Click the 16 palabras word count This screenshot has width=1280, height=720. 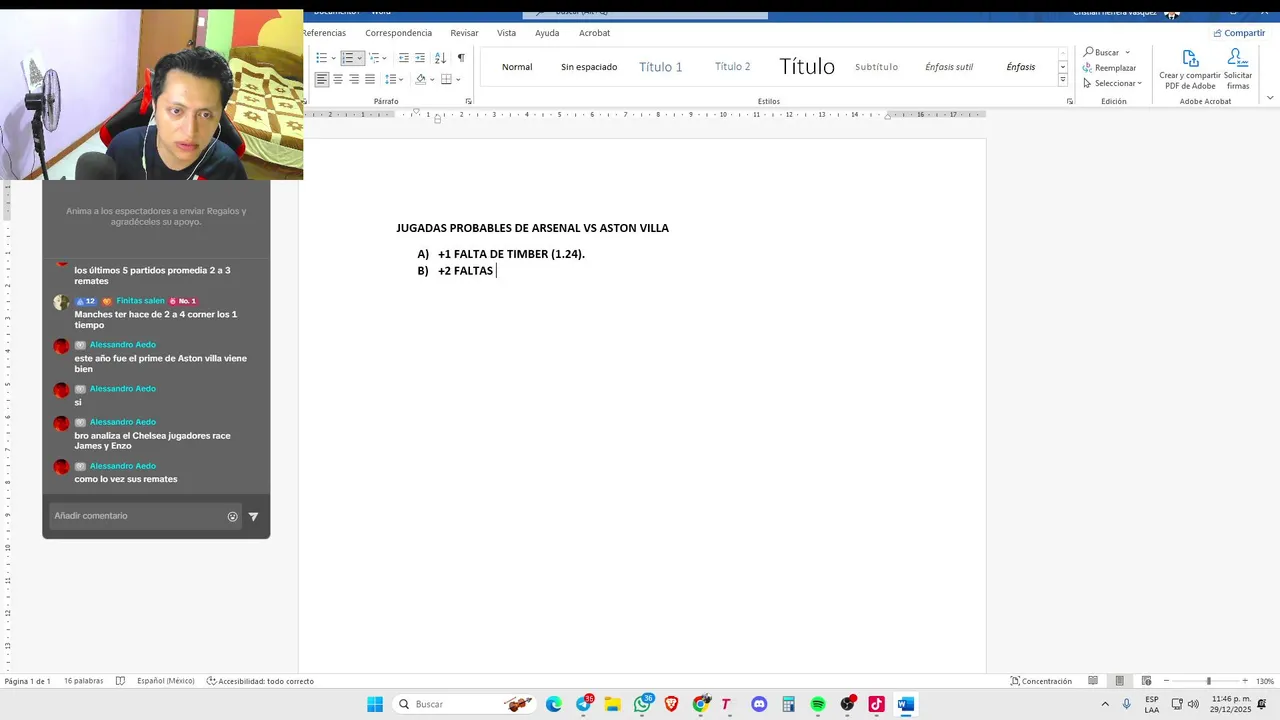pyautogui.click(x=84, y=681)
